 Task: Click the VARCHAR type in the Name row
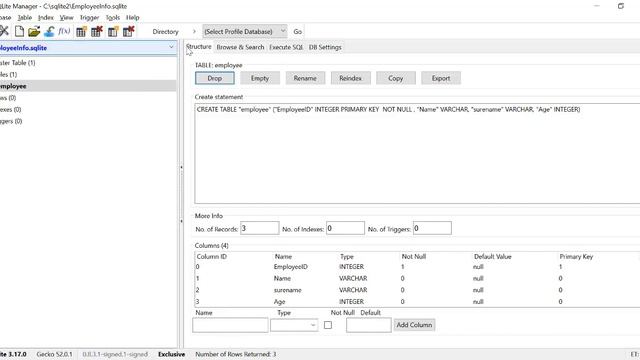tap(353, 278)
